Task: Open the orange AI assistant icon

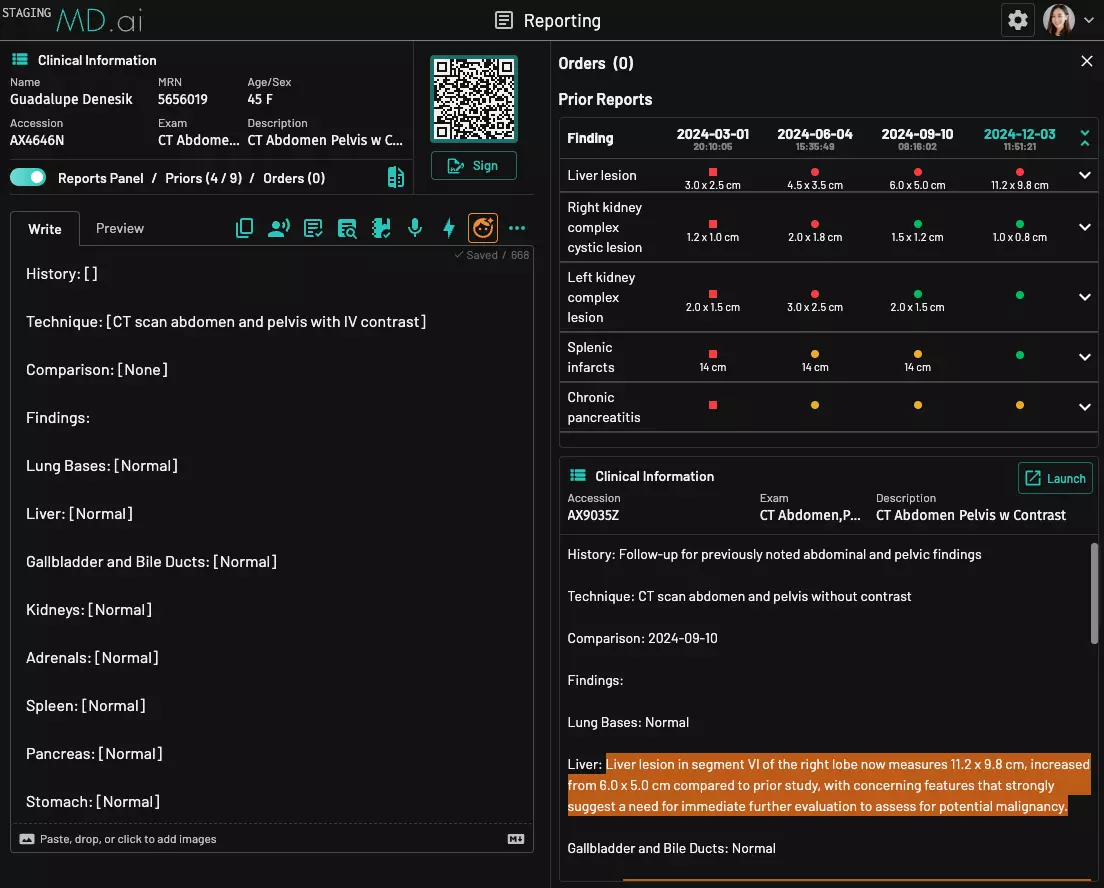Action: [x=483, y=228]
